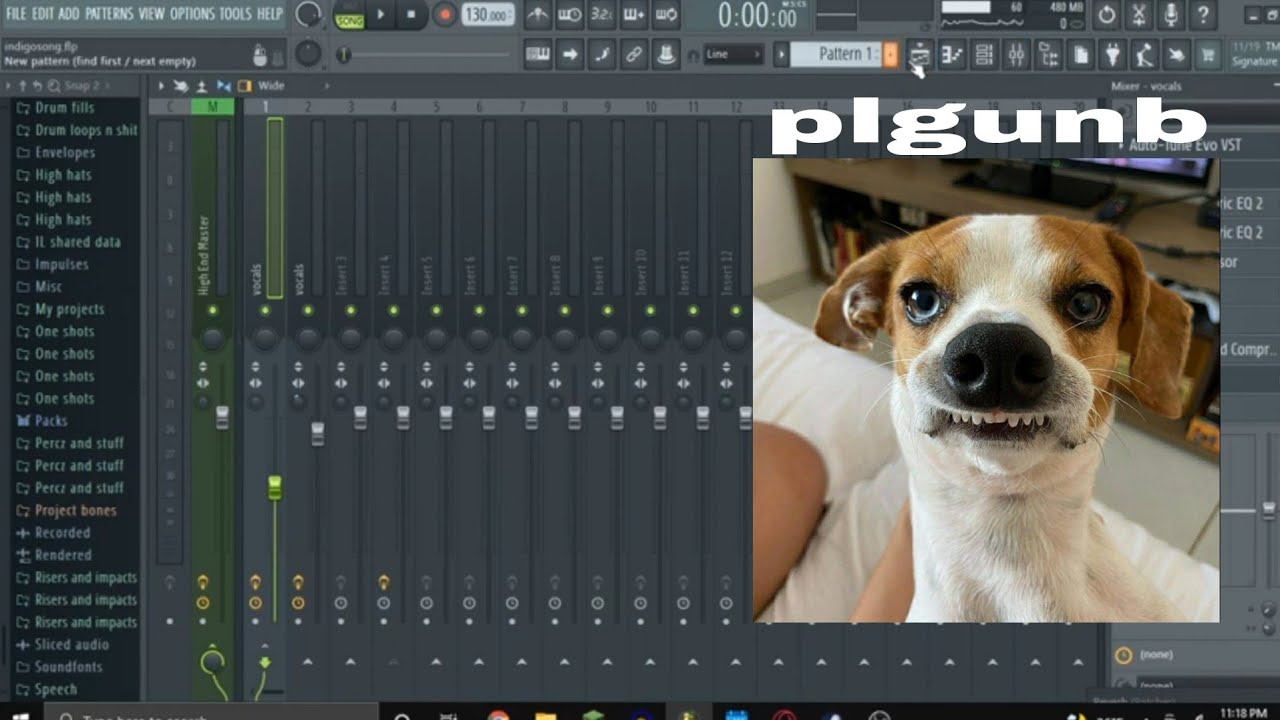The image size is (1280, 720).
Task: Click the content library shopping cart icon
Action: [x=1208, y=54]
